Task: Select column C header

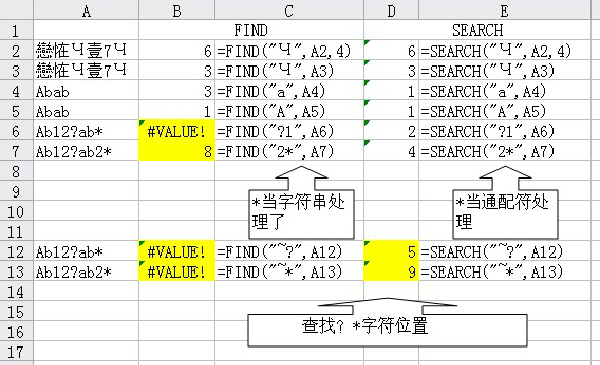Action: click(x=289, y=10)
